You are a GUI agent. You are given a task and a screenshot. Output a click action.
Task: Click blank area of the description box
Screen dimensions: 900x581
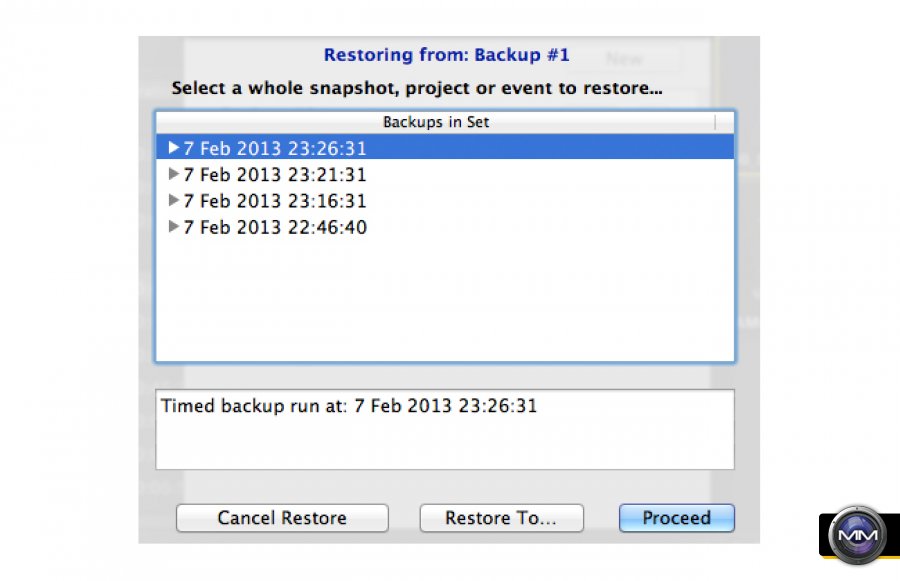[x=445, y=445]
